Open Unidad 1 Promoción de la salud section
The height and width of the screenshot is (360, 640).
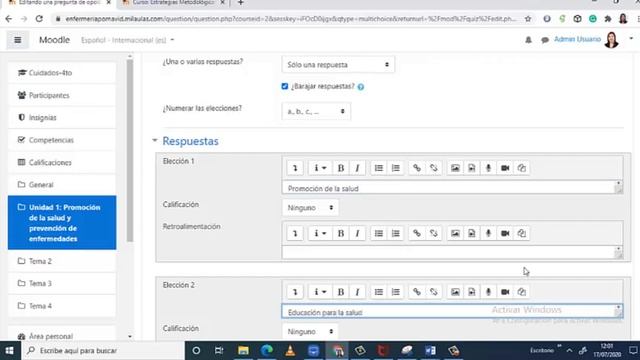point(62,223)
